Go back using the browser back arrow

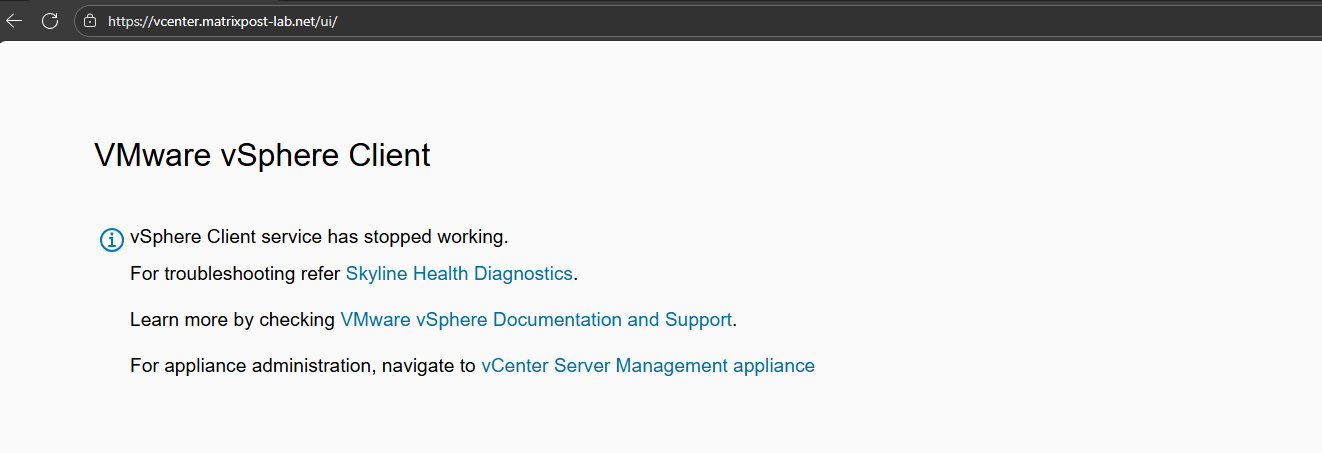14,20
